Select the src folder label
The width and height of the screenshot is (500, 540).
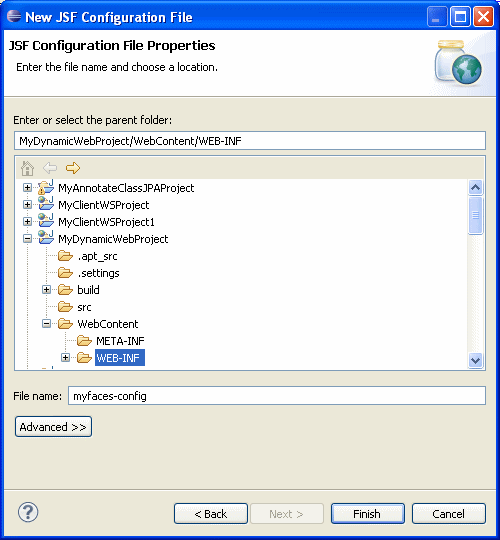coord(84,307)
